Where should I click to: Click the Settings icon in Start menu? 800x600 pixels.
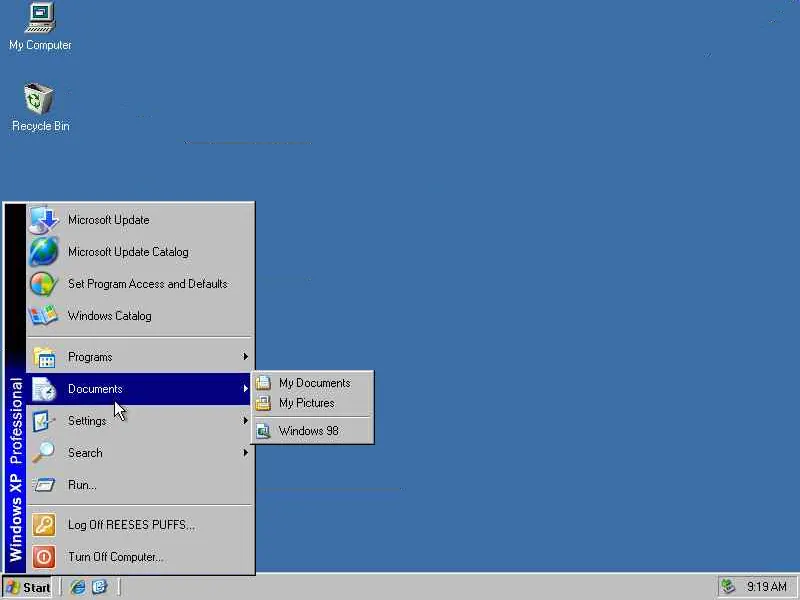point(44,421)
